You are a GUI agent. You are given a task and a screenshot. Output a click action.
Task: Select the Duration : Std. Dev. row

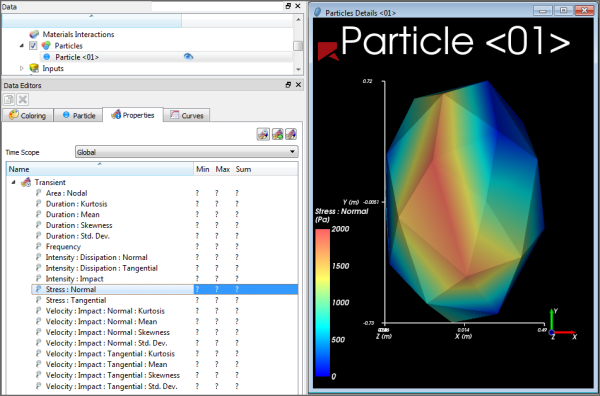pyautogui.click(x=165, y=236)
